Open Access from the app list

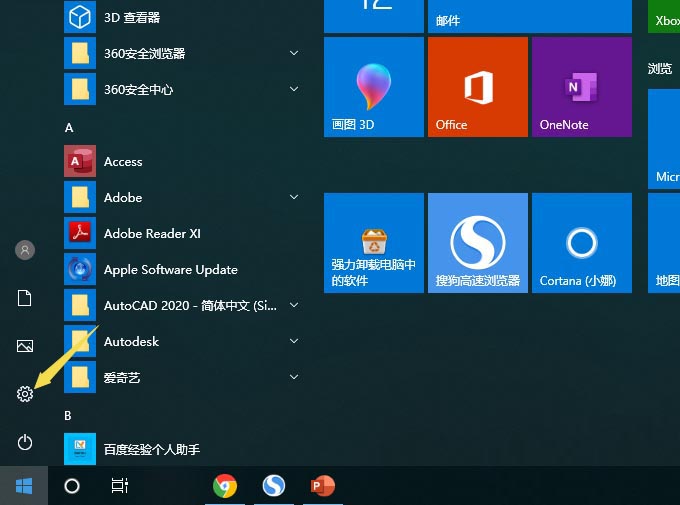[x=181, y=161]
